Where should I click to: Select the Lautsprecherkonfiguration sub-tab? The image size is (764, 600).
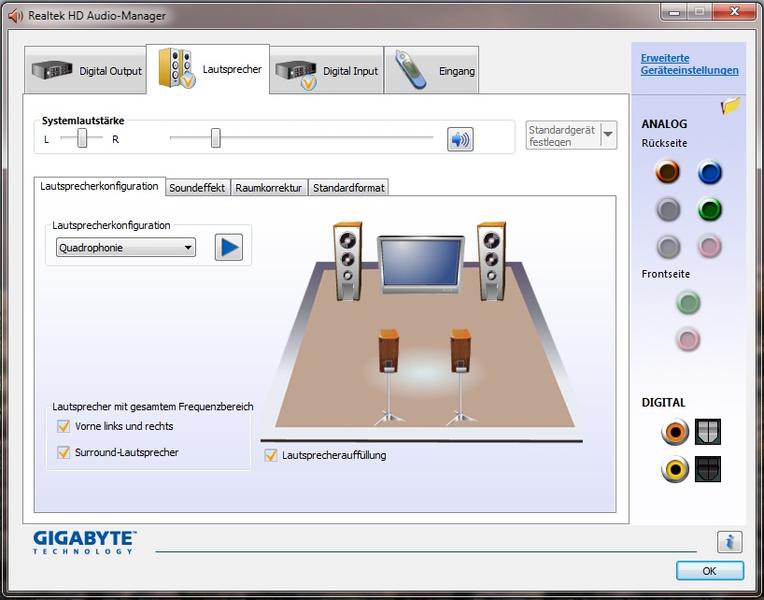tap(99, 186)
